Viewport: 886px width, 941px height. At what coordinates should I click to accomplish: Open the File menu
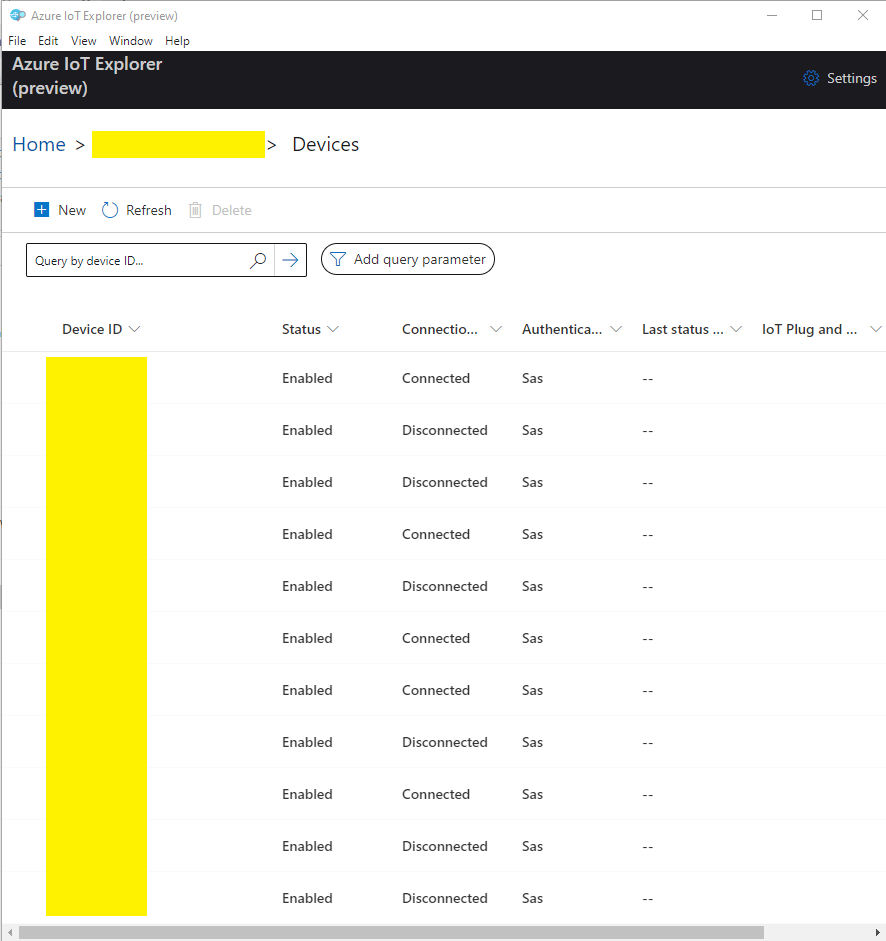17,41
